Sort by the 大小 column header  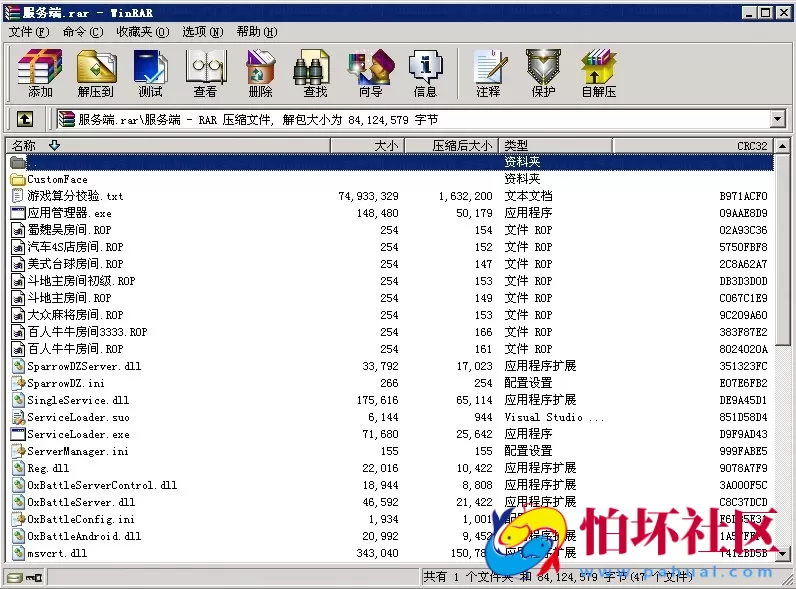pos(368,146)
